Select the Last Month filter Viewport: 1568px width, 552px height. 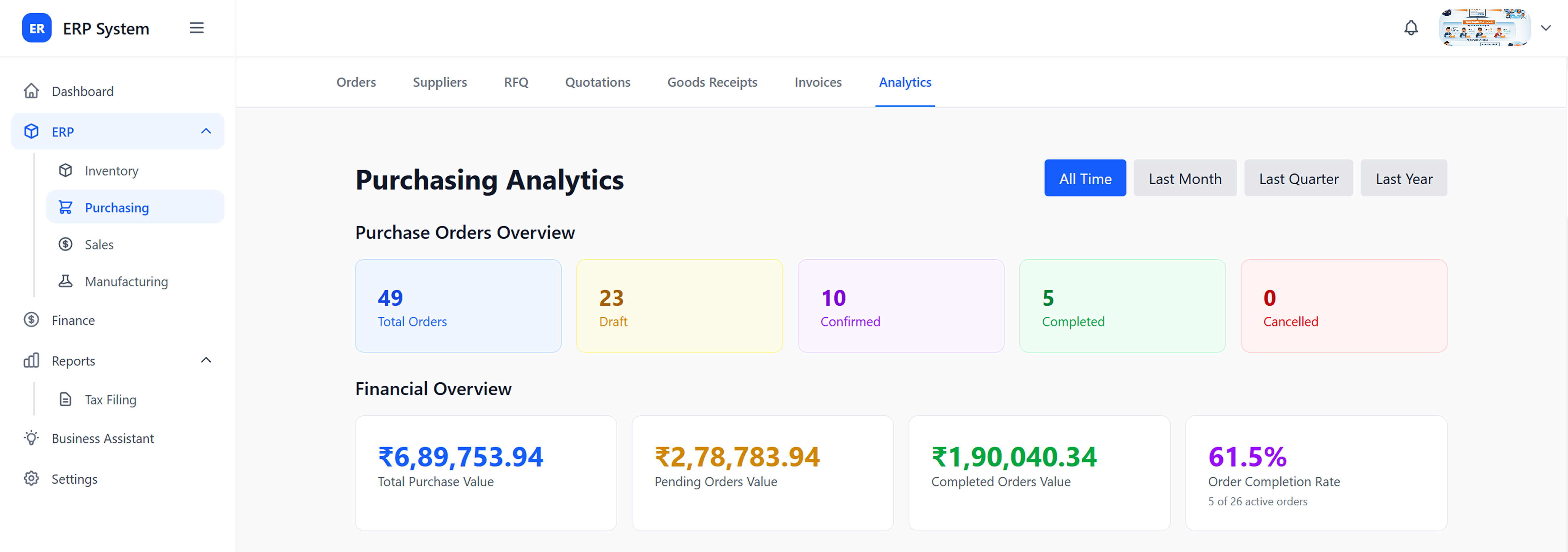tap(1185, 178)
